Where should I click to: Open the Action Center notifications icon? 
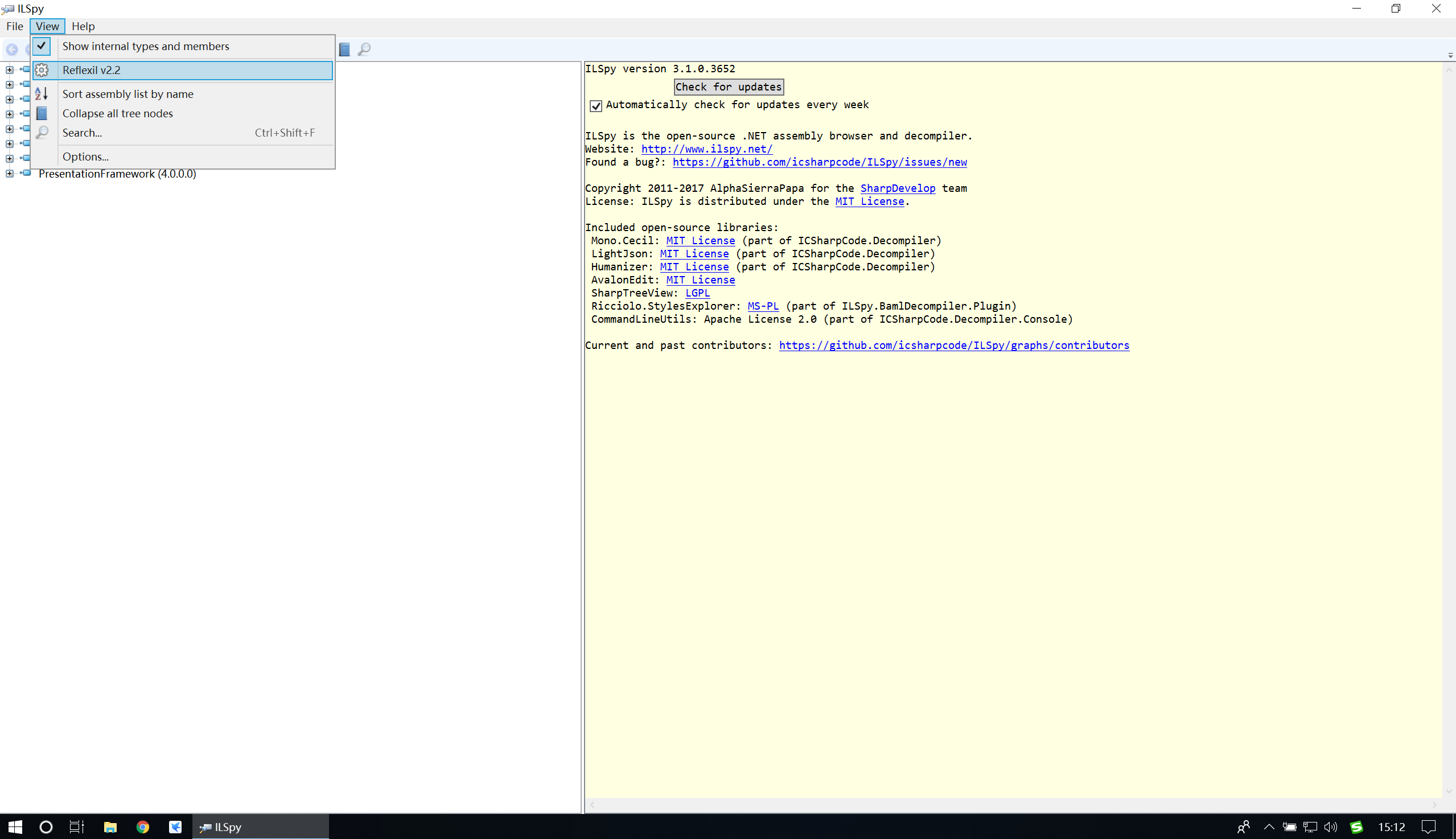point(1429,827)
